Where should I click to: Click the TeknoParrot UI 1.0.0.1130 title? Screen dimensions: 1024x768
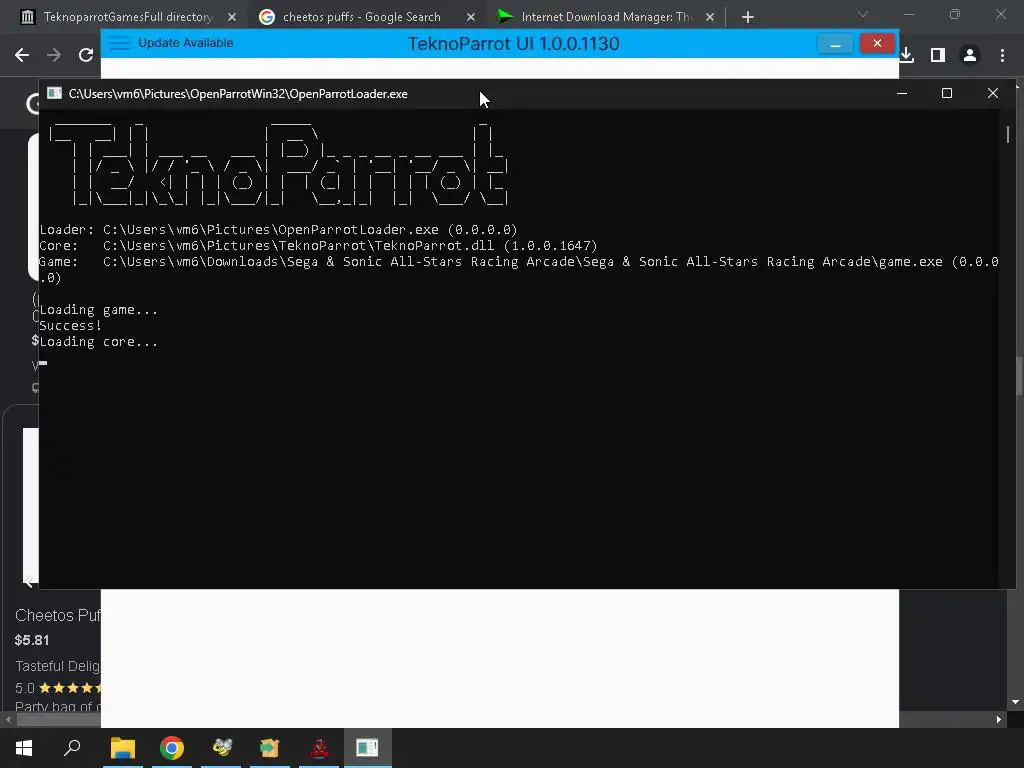(513, 44)
